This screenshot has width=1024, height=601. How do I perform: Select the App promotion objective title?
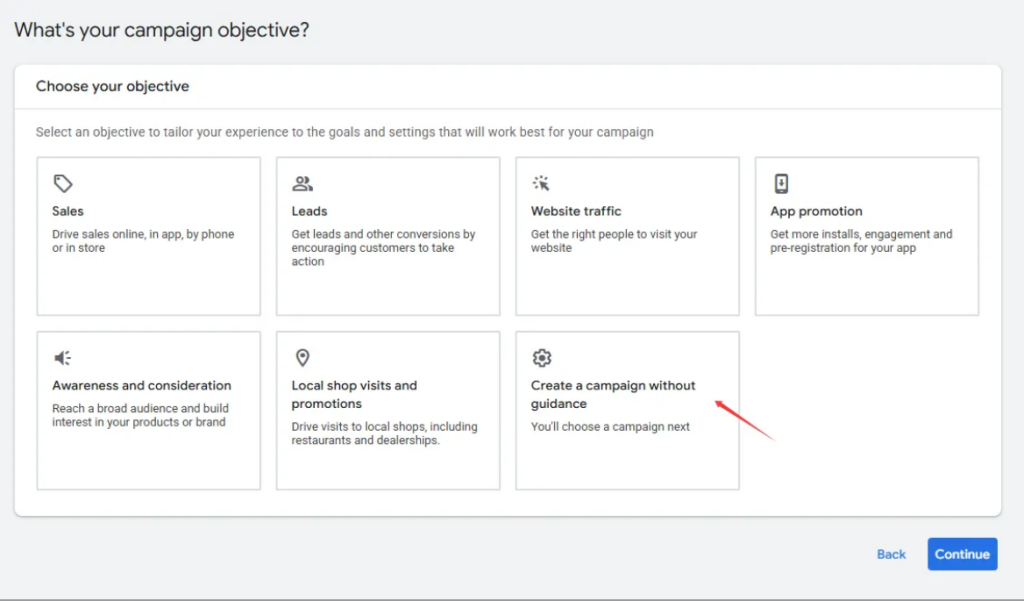pos(816,211)
